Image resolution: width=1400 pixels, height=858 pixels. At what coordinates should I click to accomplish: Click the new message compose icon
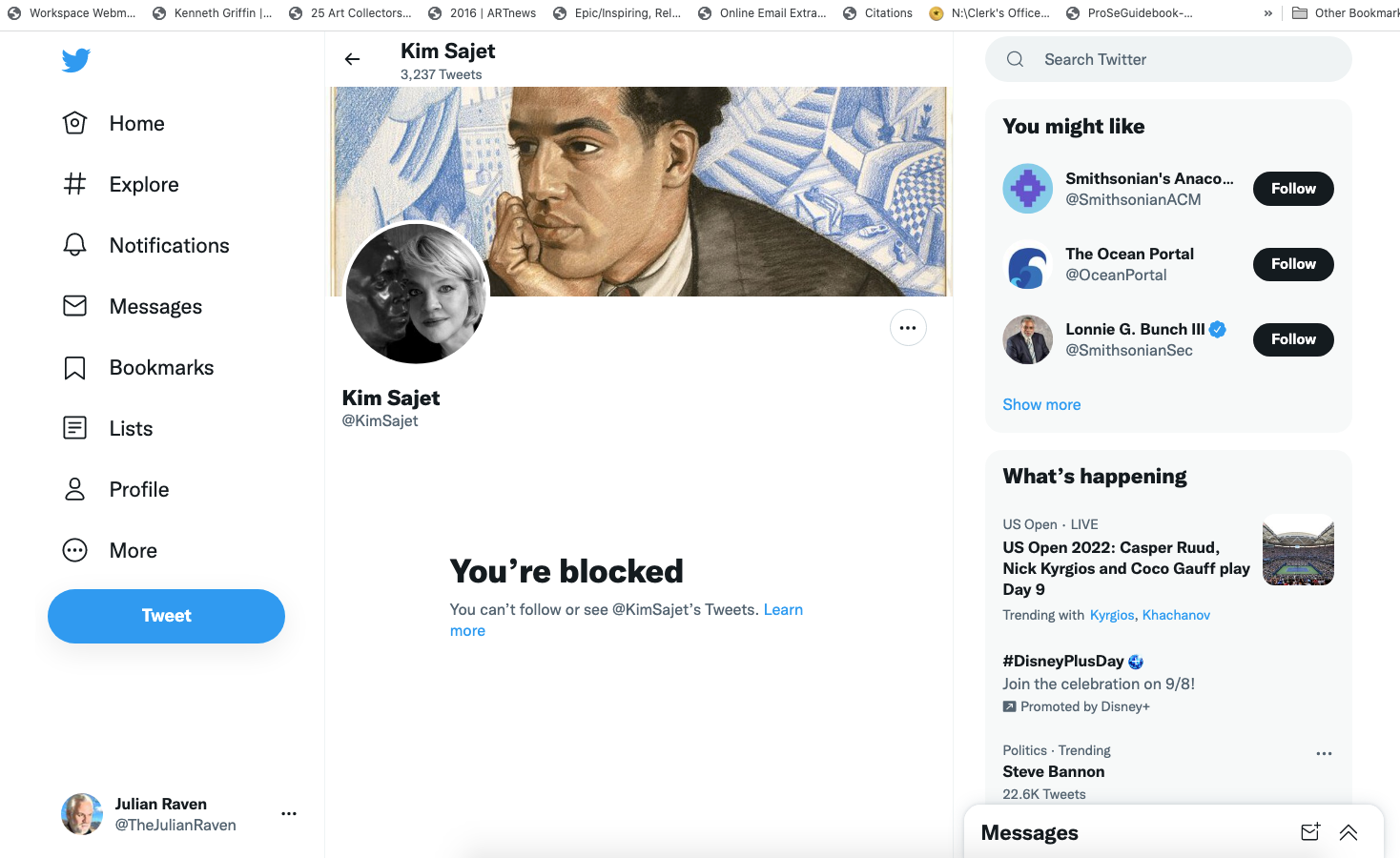(1310, 832)
